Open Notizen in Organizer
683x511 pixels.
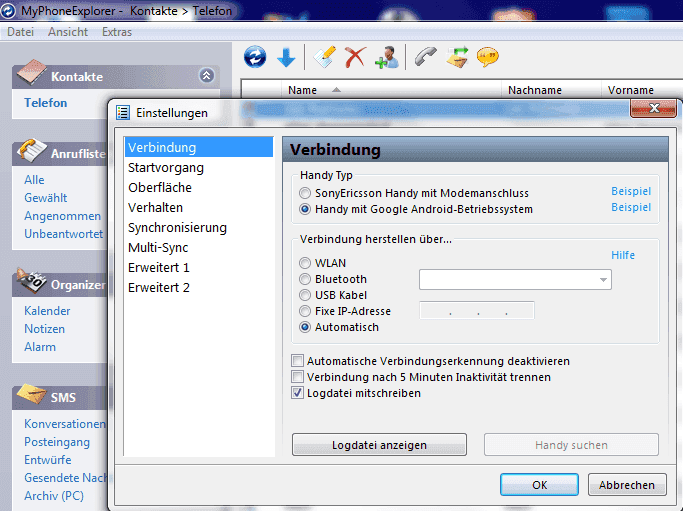coord(44,329)
